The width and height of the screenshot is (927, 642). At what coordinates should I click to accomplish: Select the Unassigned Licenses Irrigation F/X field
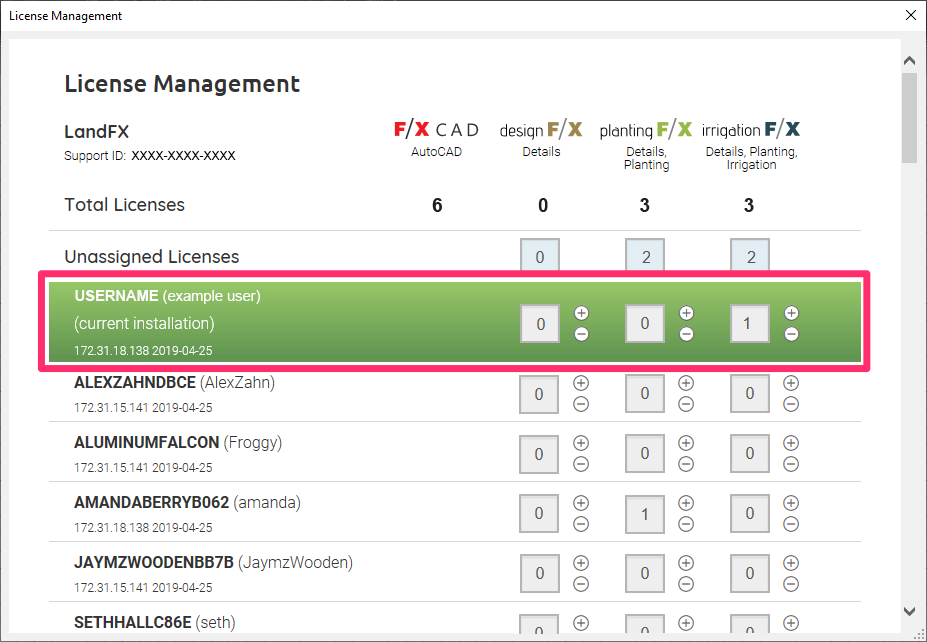point(750,255)
